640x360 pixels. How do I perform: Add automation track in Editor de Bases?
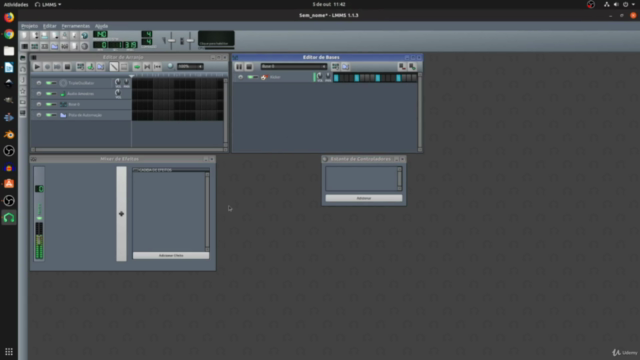[x=345, y=67]
